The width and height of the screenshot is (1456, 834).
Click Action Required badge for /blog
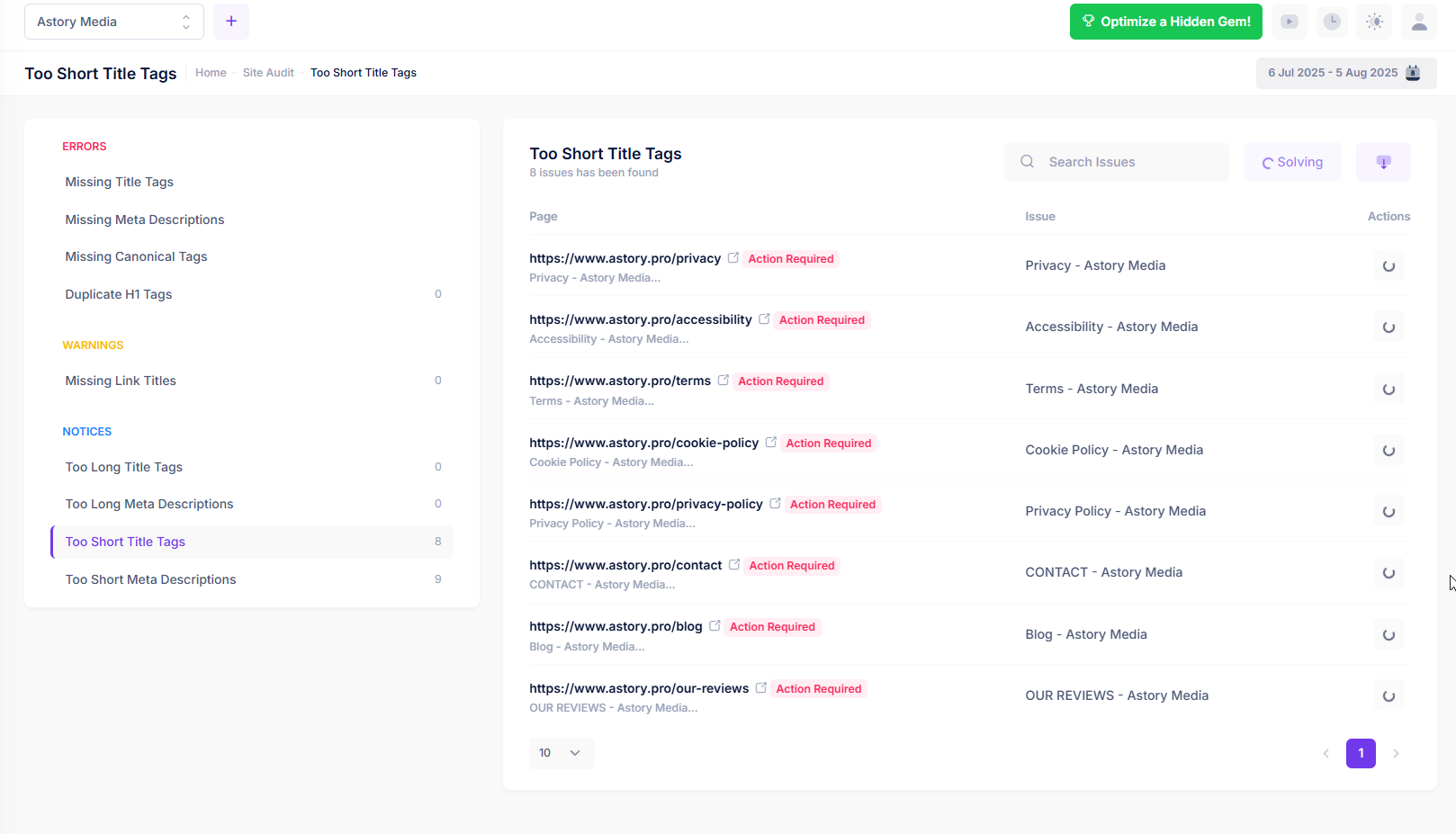tap(772, 627)
